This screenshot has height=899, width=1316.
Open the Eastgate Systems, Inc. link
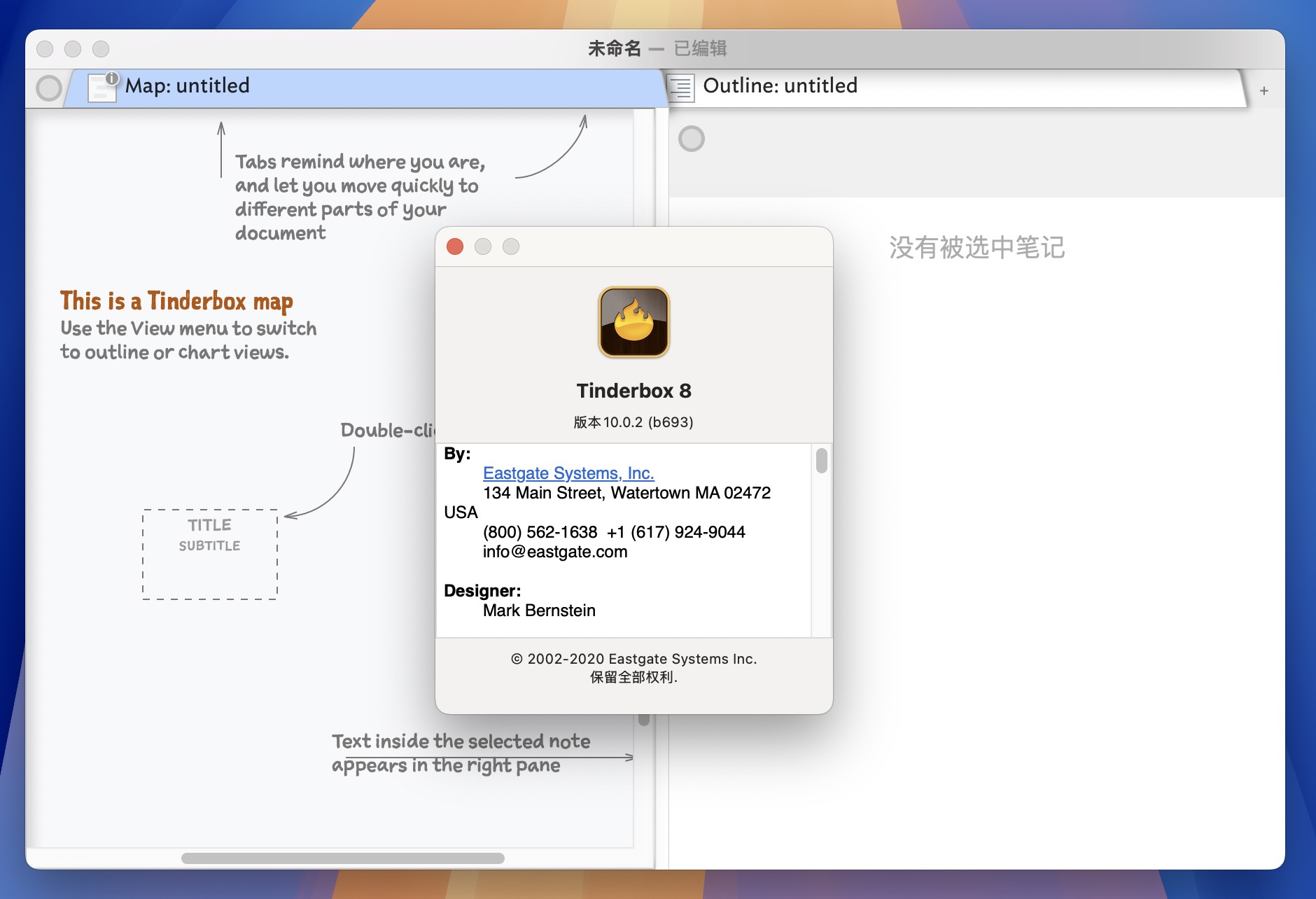(568, 473)
